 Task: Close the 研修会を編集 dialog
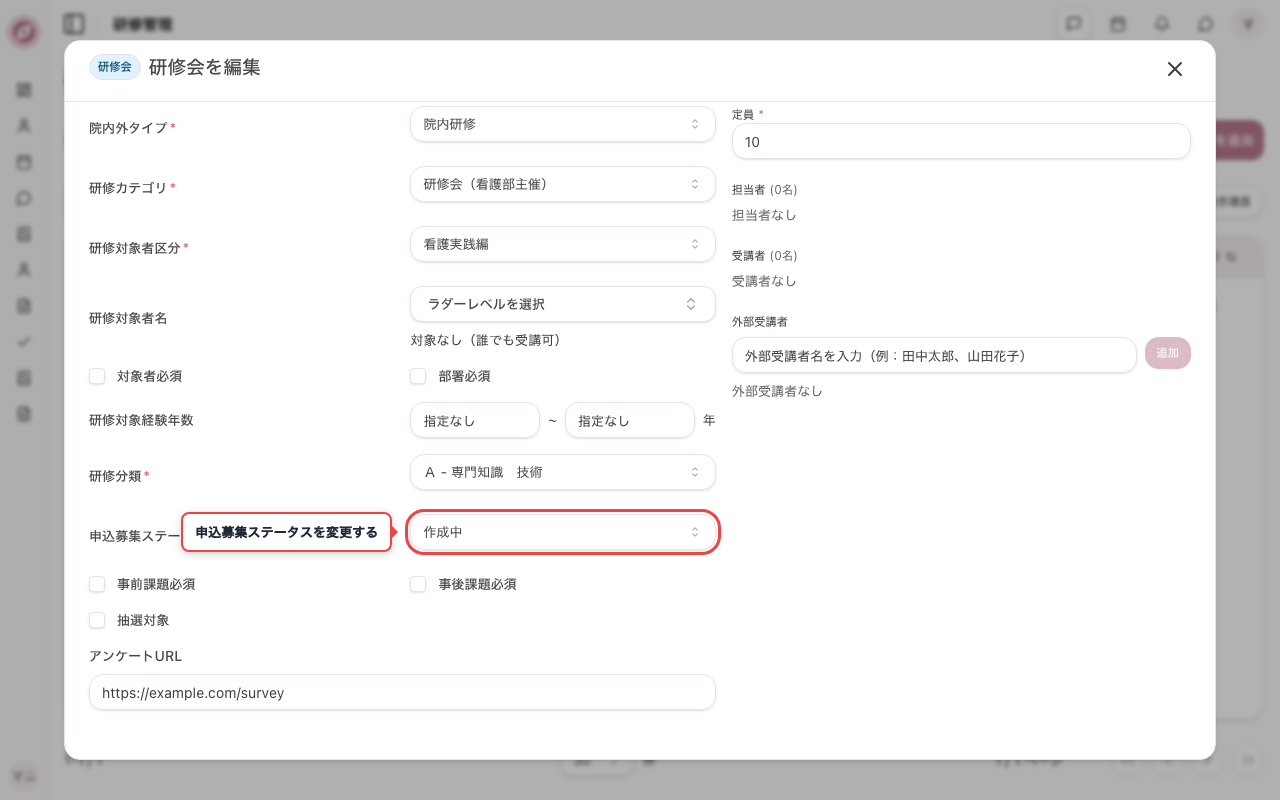coord(1175,69)
